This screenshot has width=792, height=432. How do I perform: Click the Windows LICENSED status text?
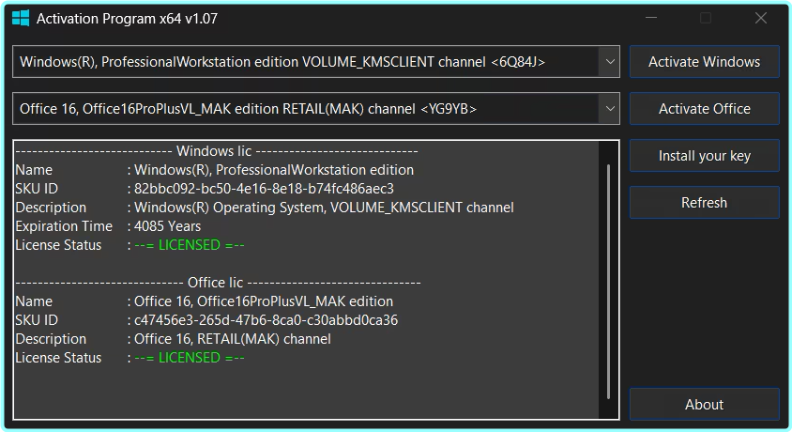point(189,245)
